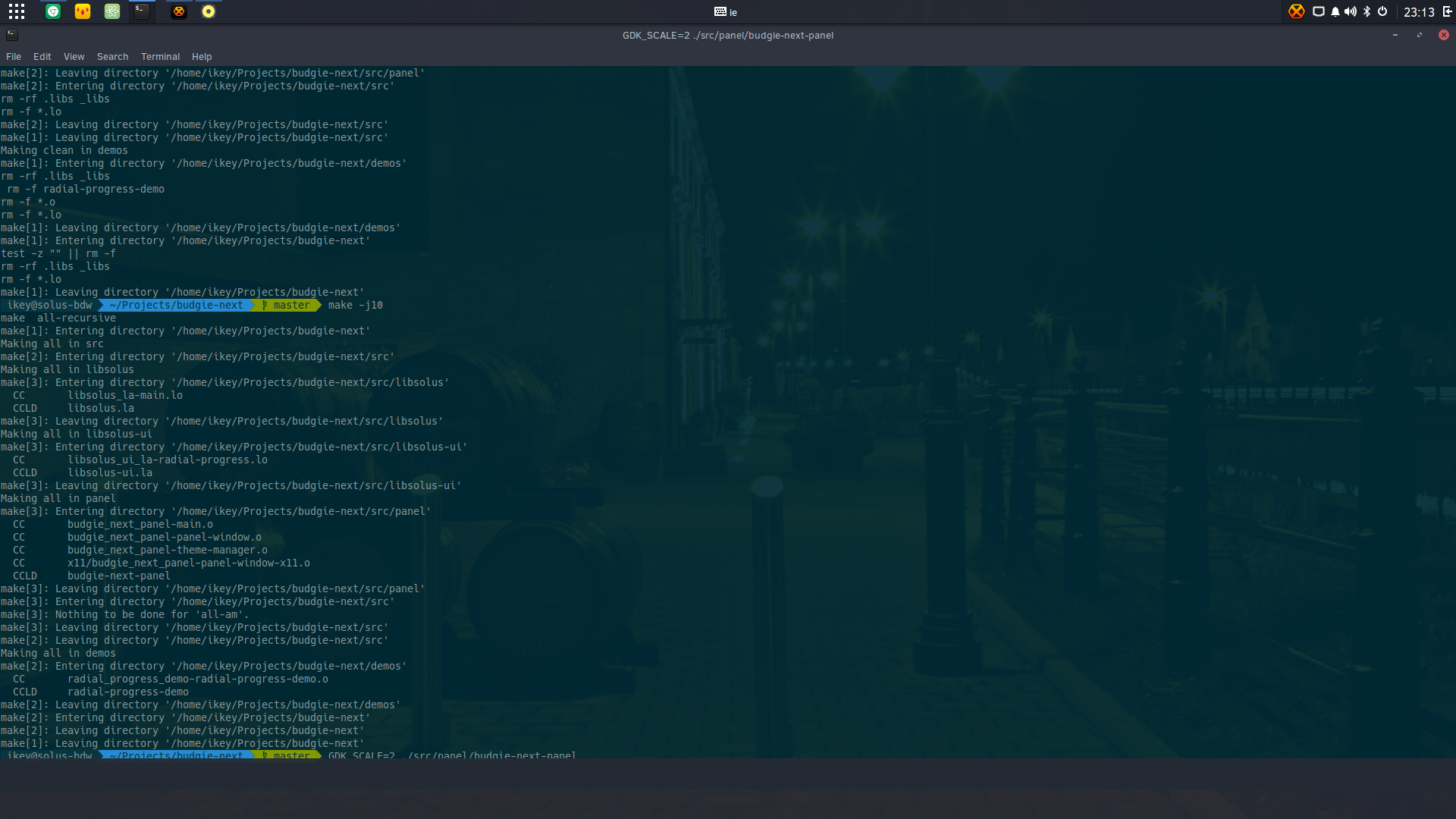The width and height of the screenshot is (1456, 819).
Task: Click the line 'rm -f radial-progress-demo'
Action: (x=86, y=190)
